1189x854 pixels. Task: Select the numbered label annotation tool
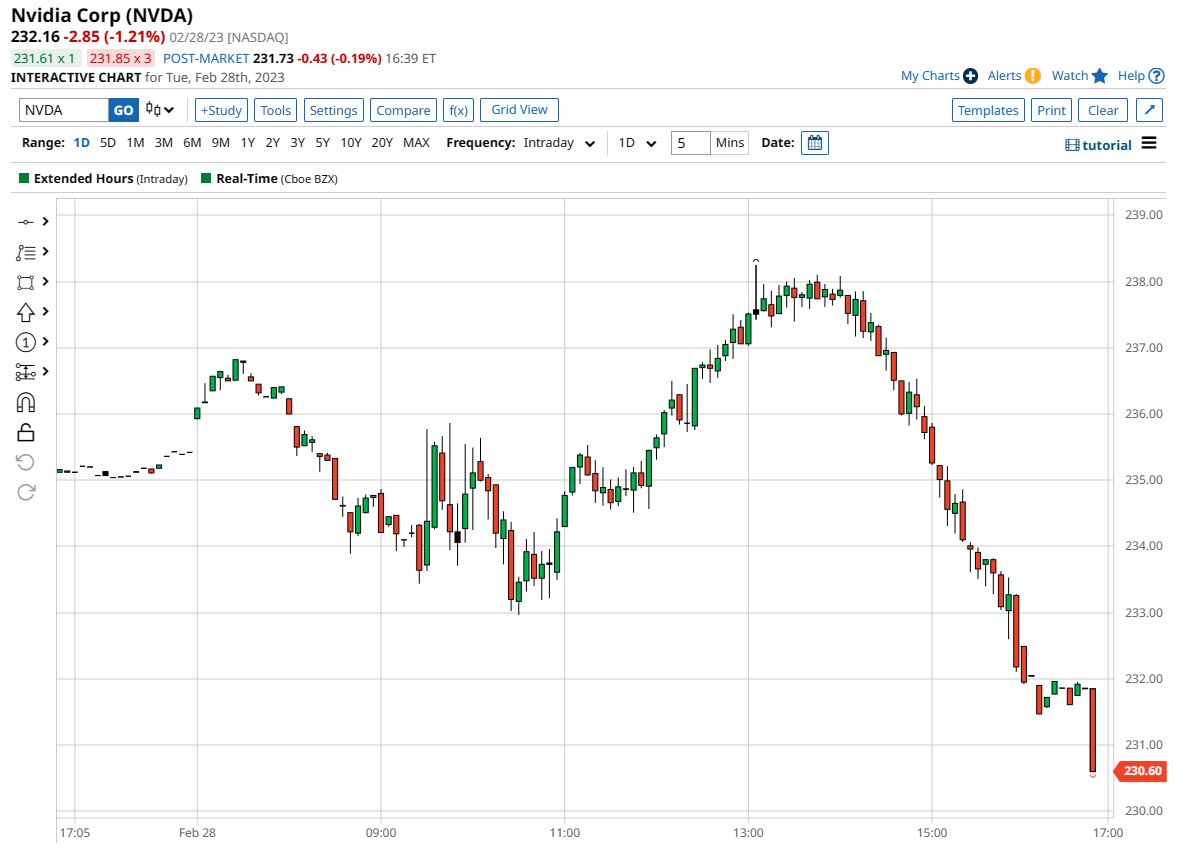point(25,342)
